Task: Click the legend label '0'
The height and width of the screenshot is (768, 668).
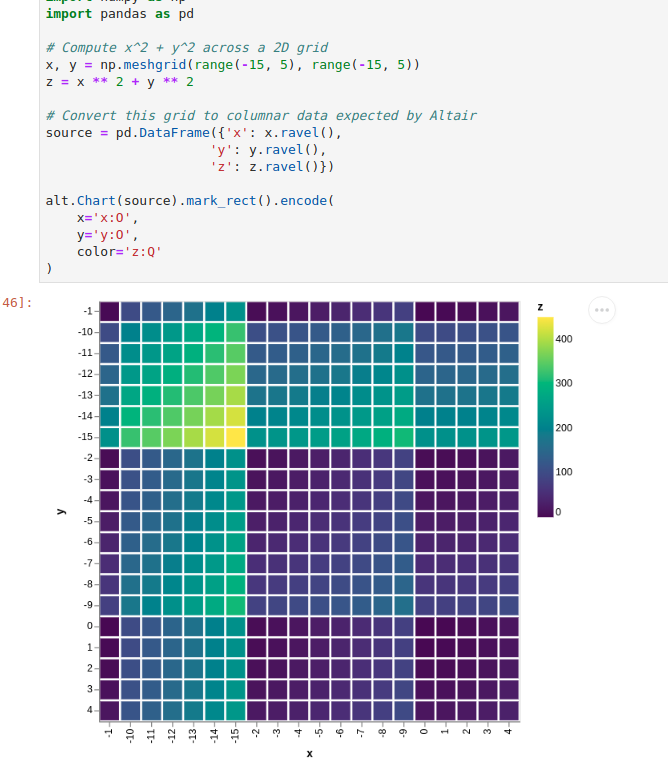Action: pos(558,512)
